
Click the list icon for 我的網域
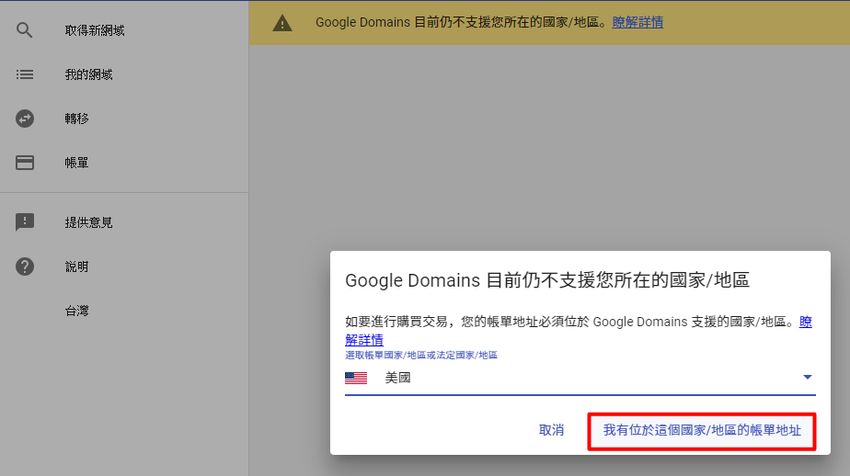24,74
